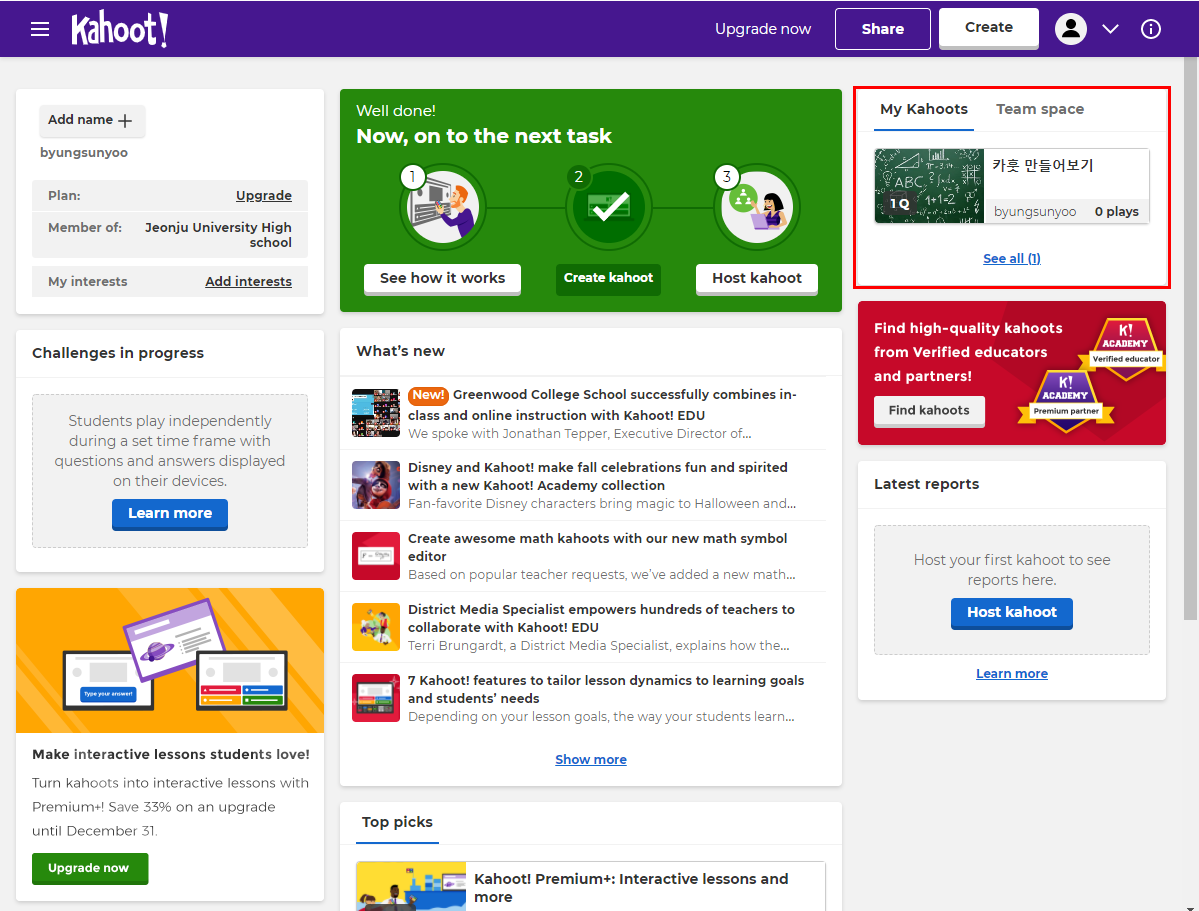Click the 0 plays label
Viewport: 1199px width, 911px height.
pos(1116,212)
